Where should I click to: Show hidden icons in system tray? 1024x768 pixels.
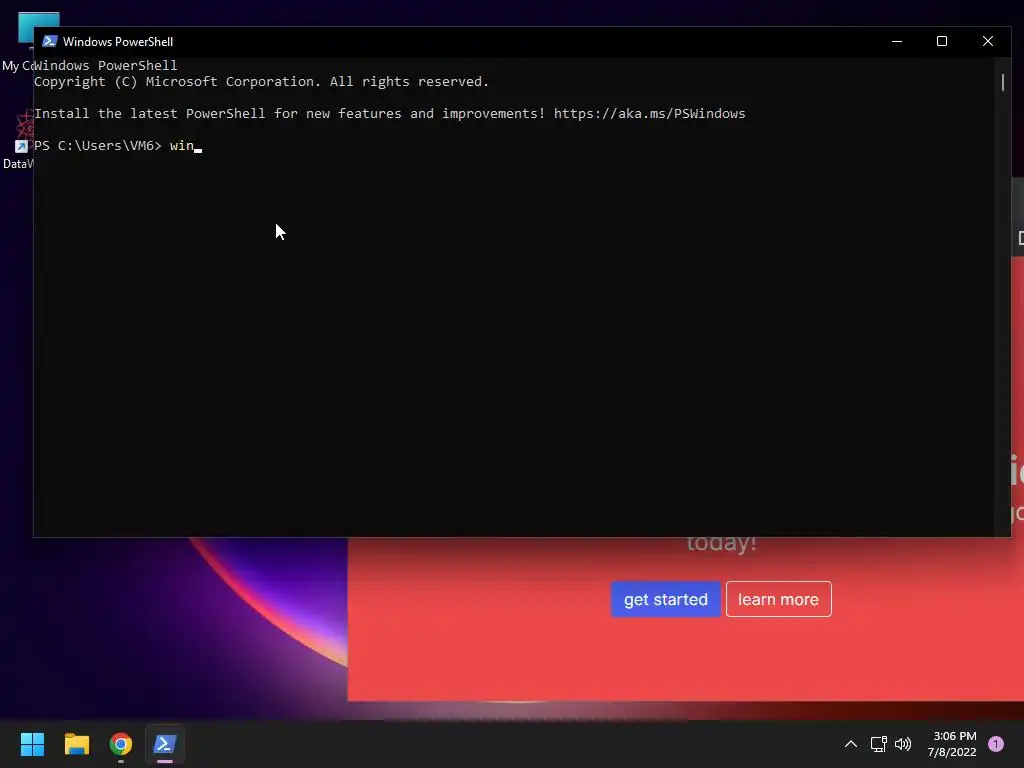click(850, 744)
